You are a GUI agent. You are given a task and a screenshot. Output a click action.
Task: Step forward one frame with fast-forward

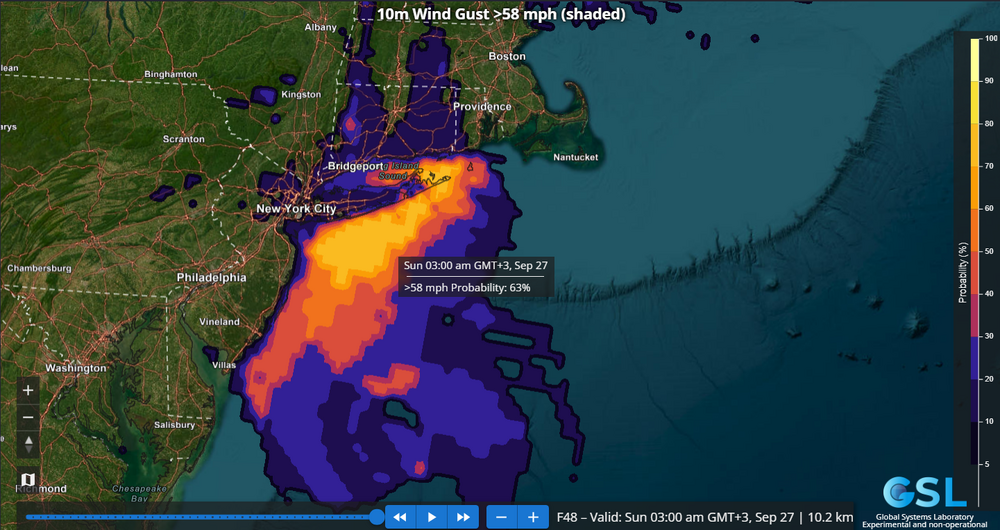(463, 517)
